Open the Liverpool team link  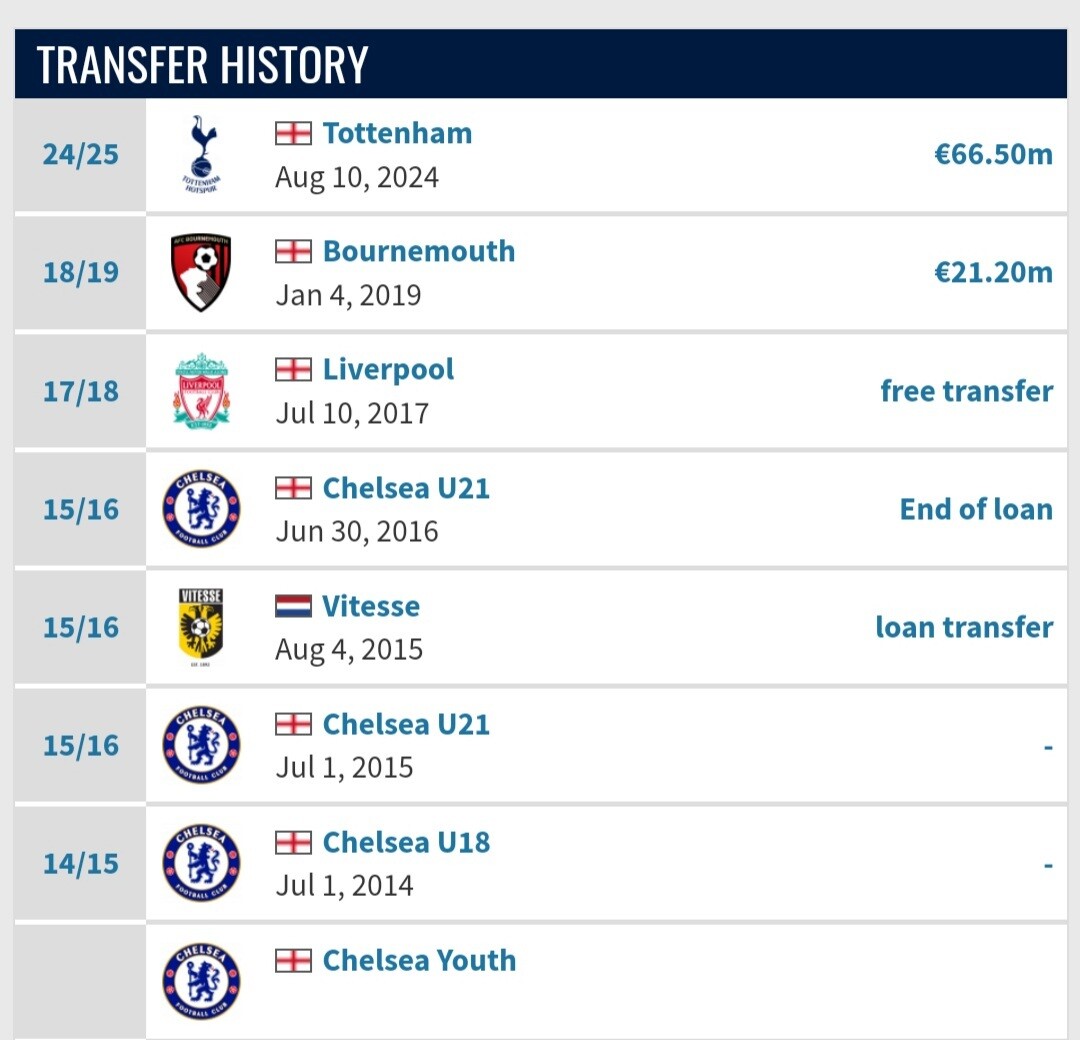click(388, 370)
